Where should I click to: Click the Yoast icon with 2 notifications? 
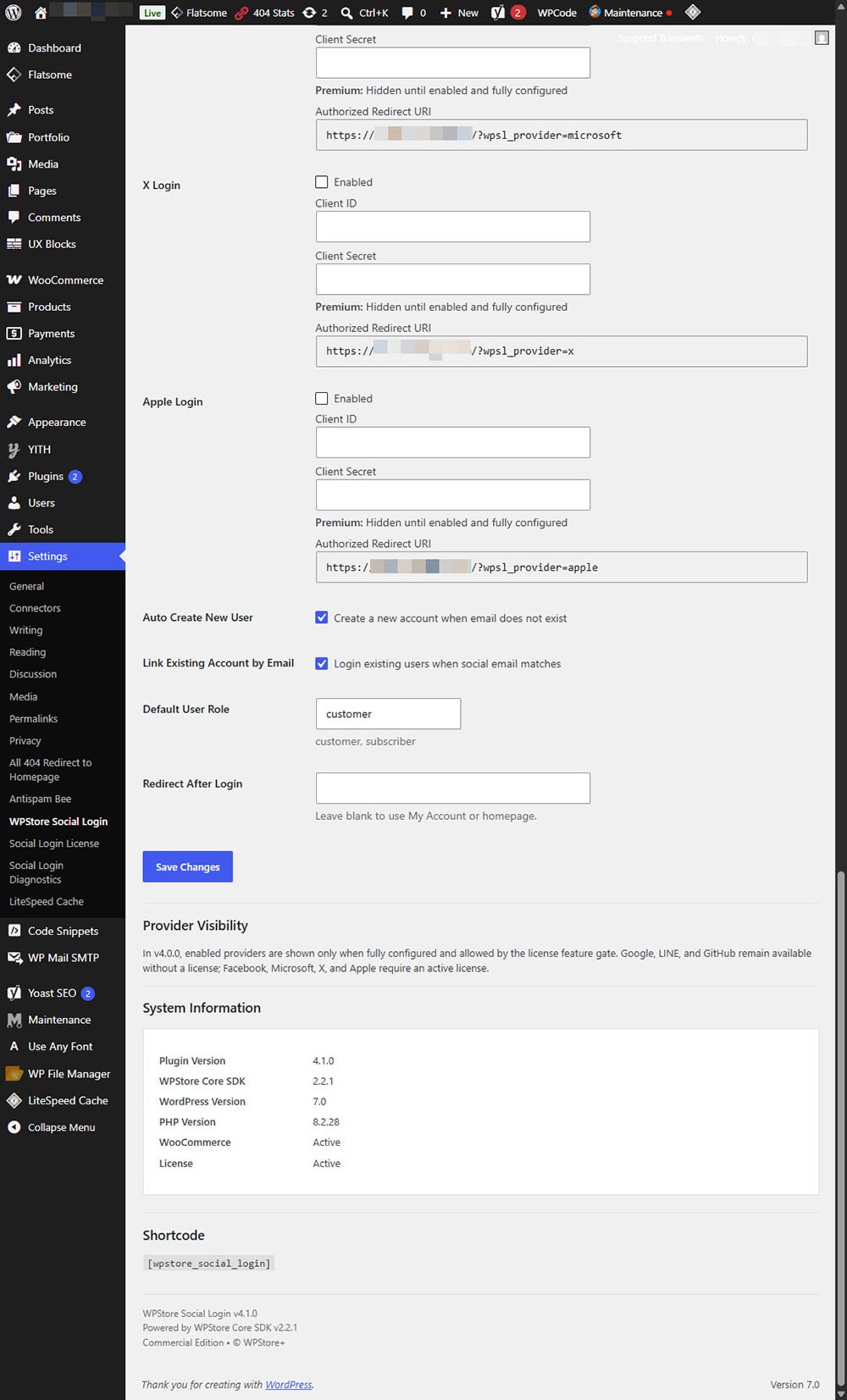(508, 13)
